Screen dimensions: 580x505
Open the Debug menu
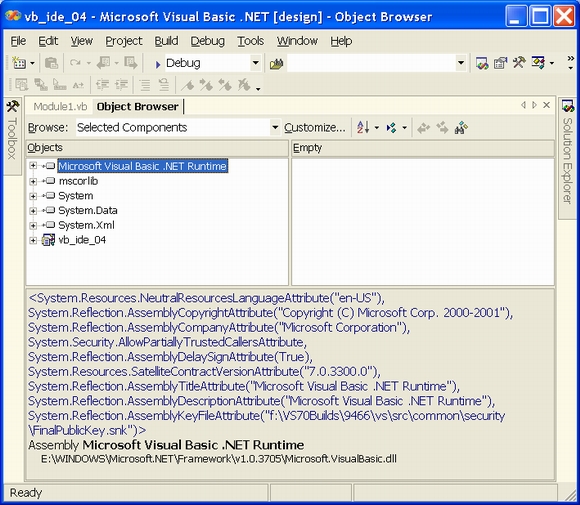click(208, 41)
